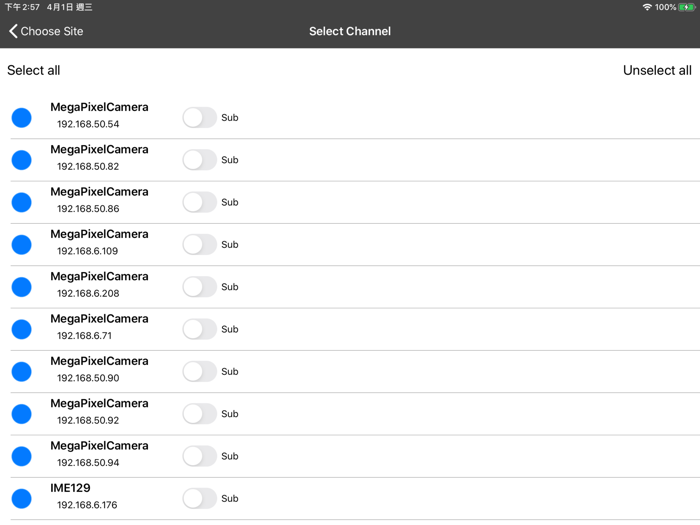Tap the IP address 192.168.6.71
This screenshot has height=525, width=700.
pyautogui.click(x=84, y=336)
